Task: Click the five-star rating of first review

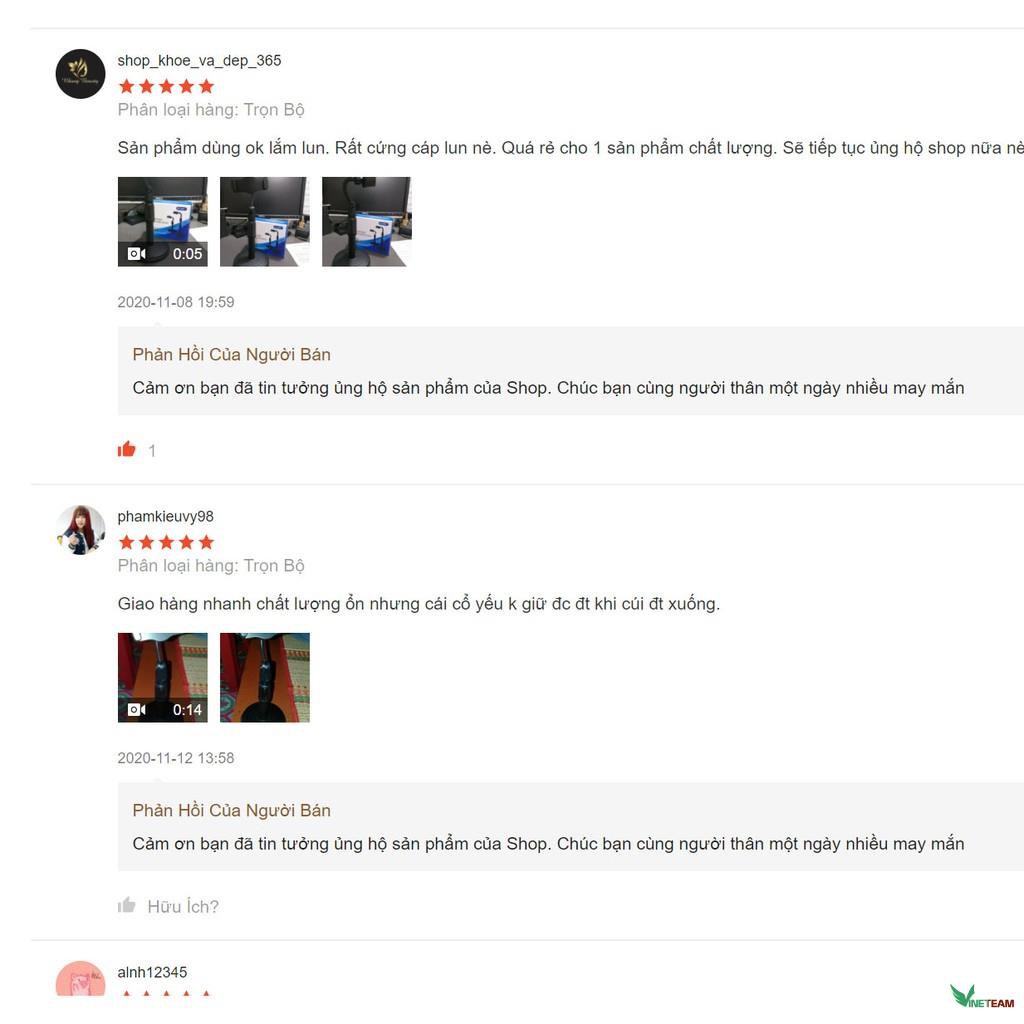Action: (167, 86)
